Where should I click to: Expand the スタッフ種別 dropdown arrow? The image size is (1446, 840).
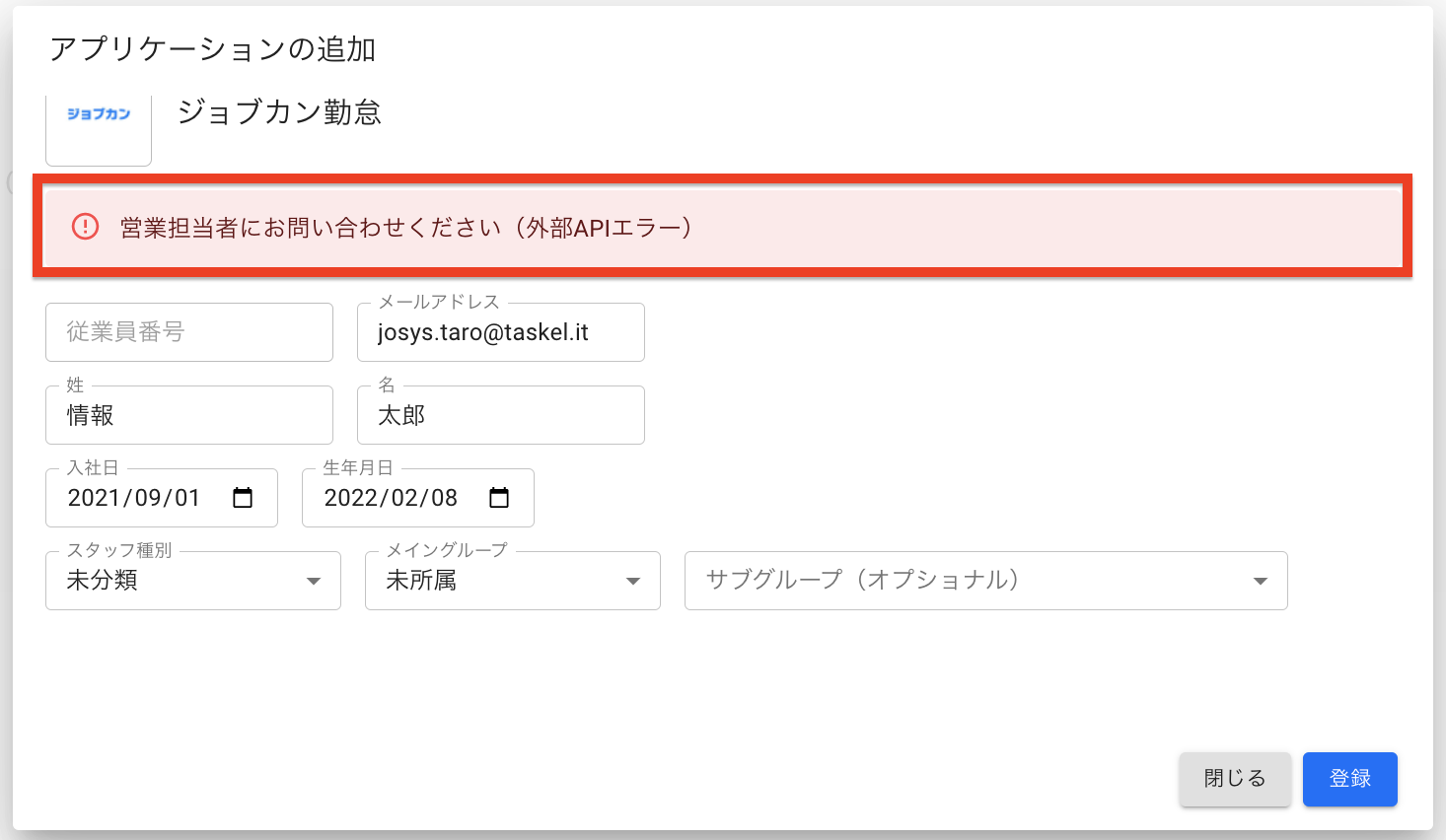(314, 581)
